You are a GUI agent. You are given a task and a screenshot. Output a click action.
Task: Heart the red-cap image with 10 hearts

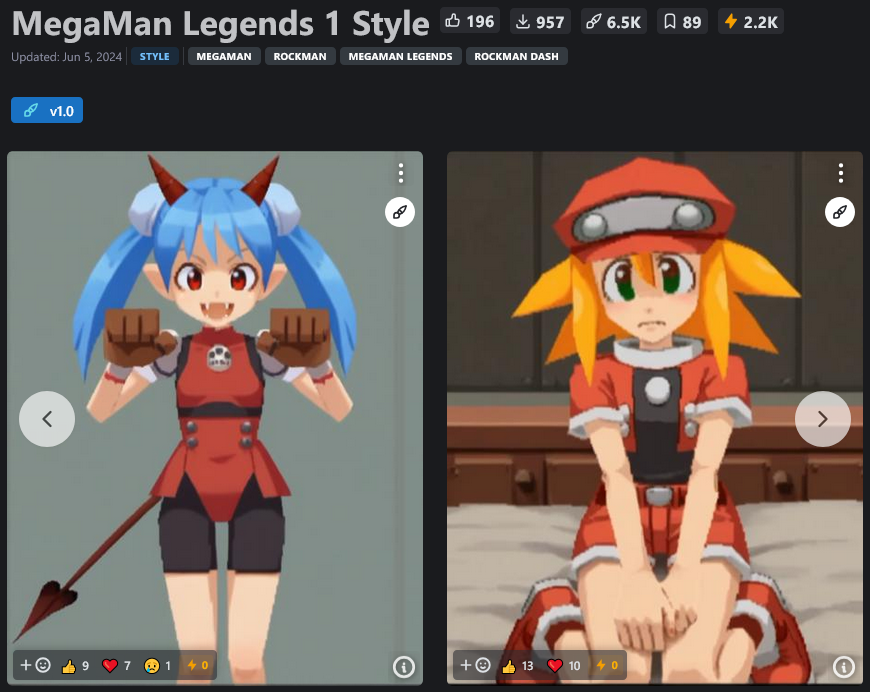[564, 665]
